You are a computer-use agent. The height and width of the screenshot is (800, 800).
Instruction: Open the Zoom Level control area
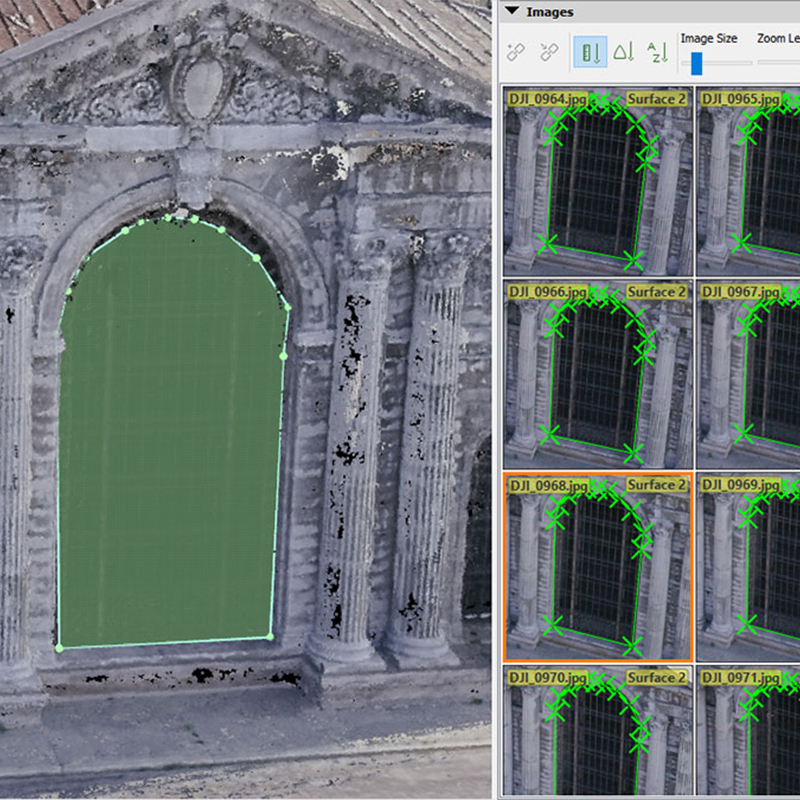point(778,38)
